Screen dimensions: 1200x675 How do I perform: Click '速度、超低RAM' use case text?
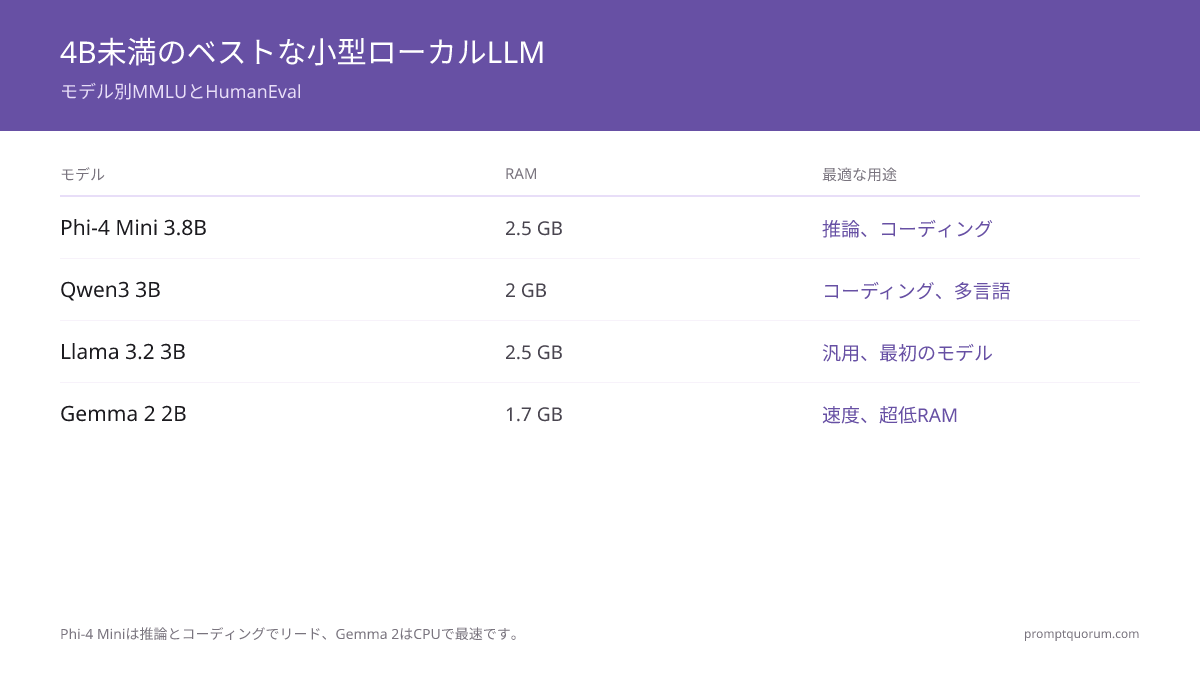890,415
